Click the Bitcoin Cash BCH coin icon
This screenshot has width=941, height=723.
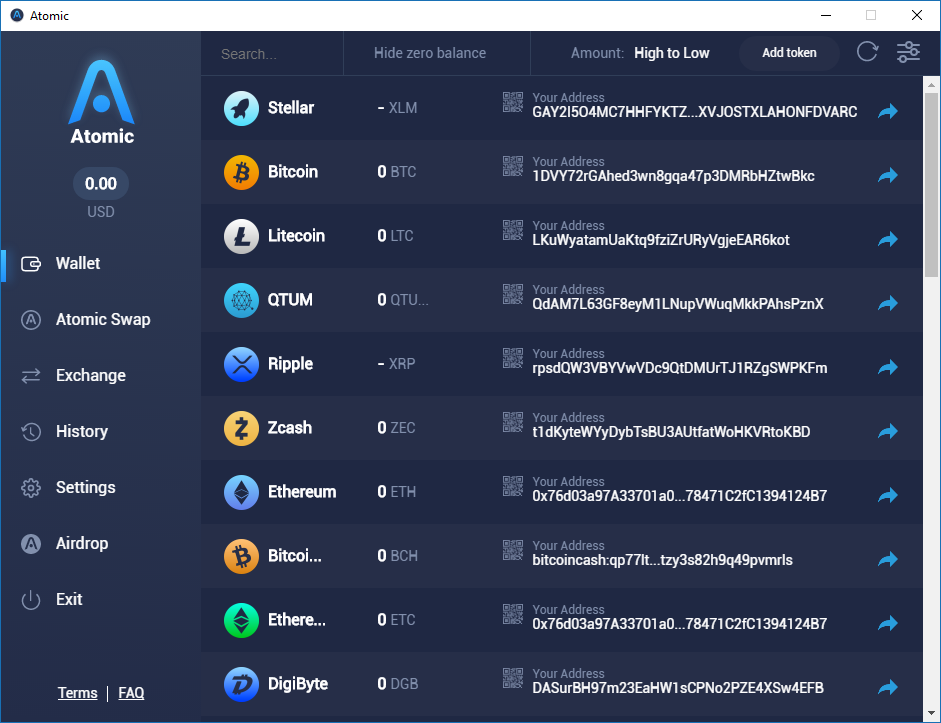tap(241, 556)
